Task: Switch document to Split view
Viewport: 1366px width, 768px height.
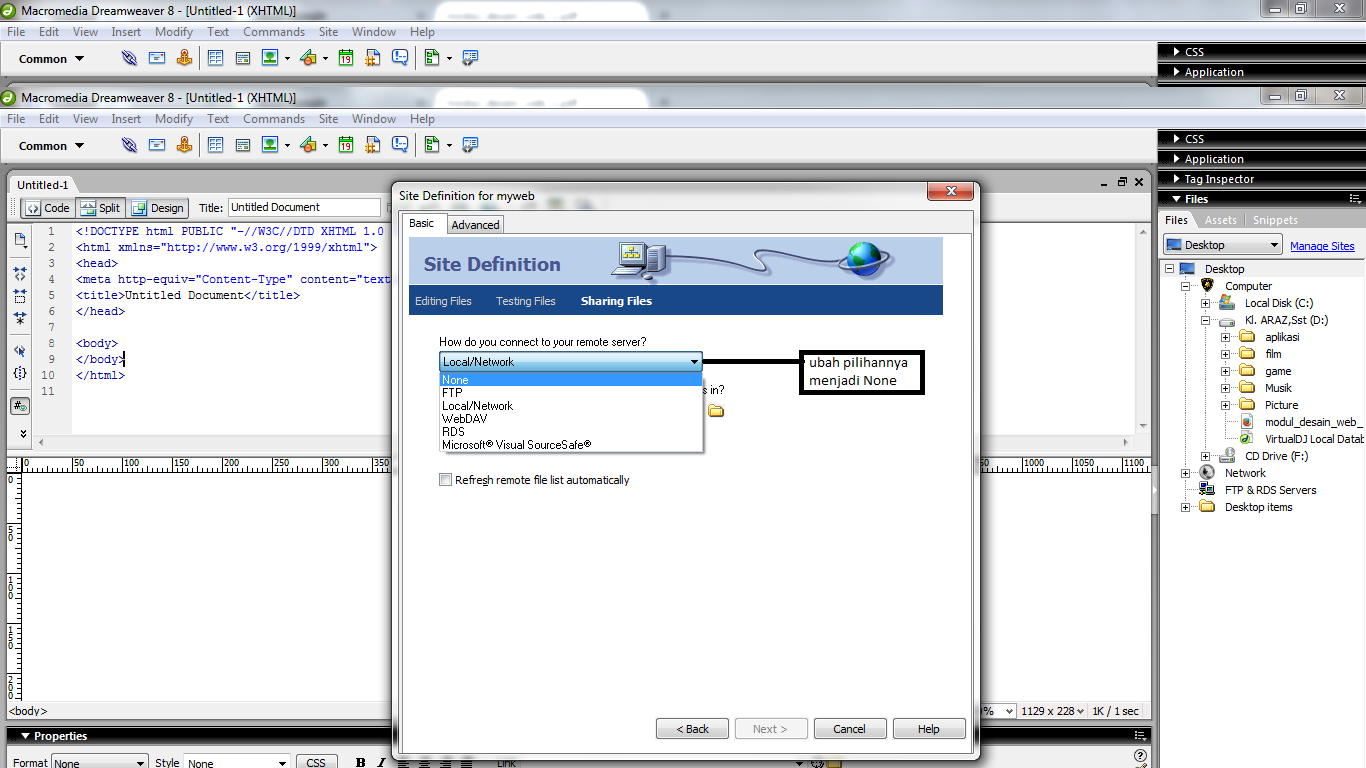Action: click(100, 208)
